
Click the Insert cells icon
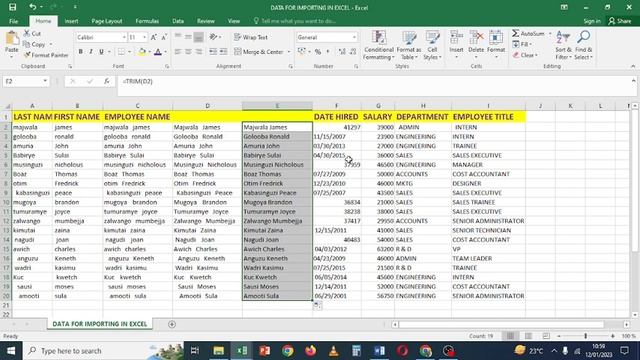click(456, 38)
